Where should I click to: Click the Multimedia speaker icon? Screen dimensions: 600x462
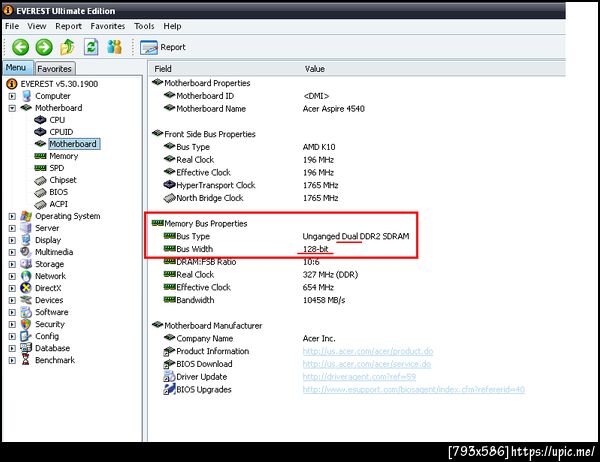(x=26, y=252)
